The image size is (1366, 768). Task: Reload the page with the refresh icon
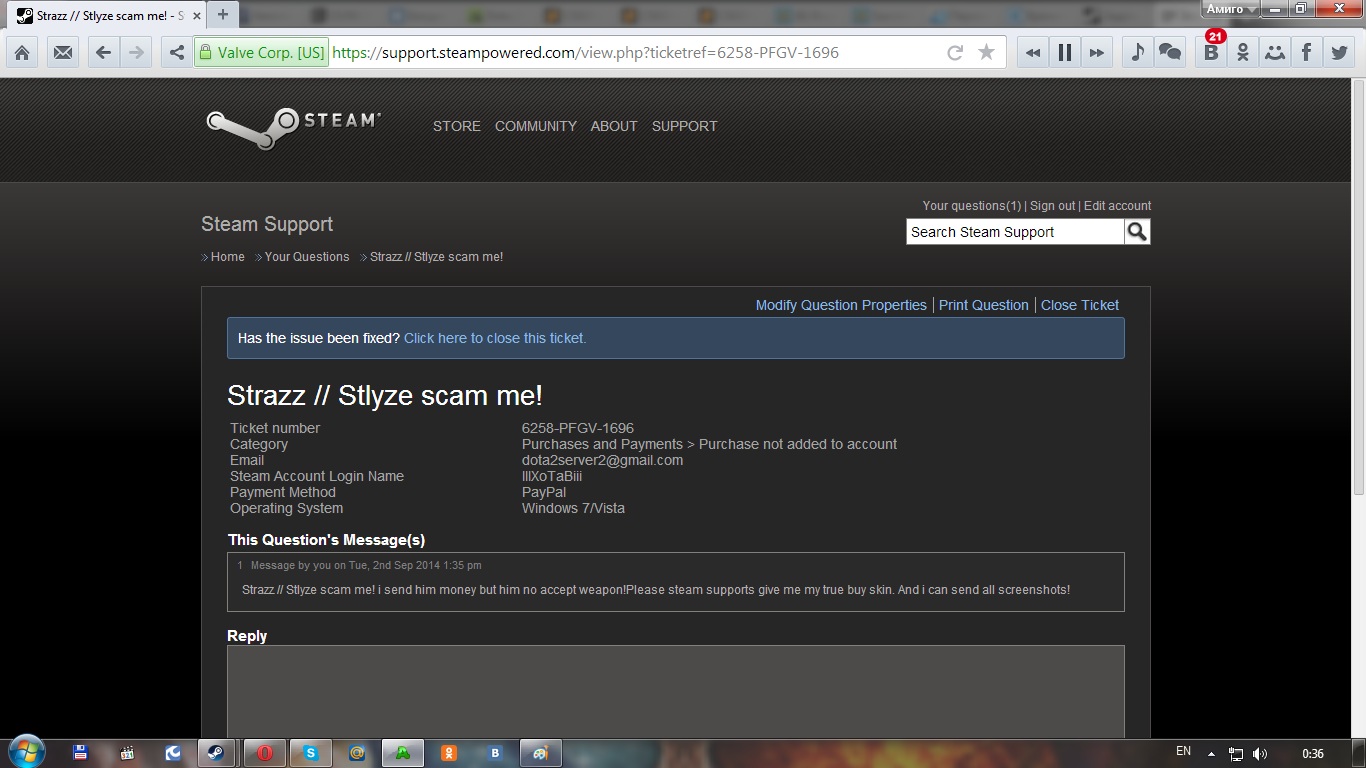(955, 53)
